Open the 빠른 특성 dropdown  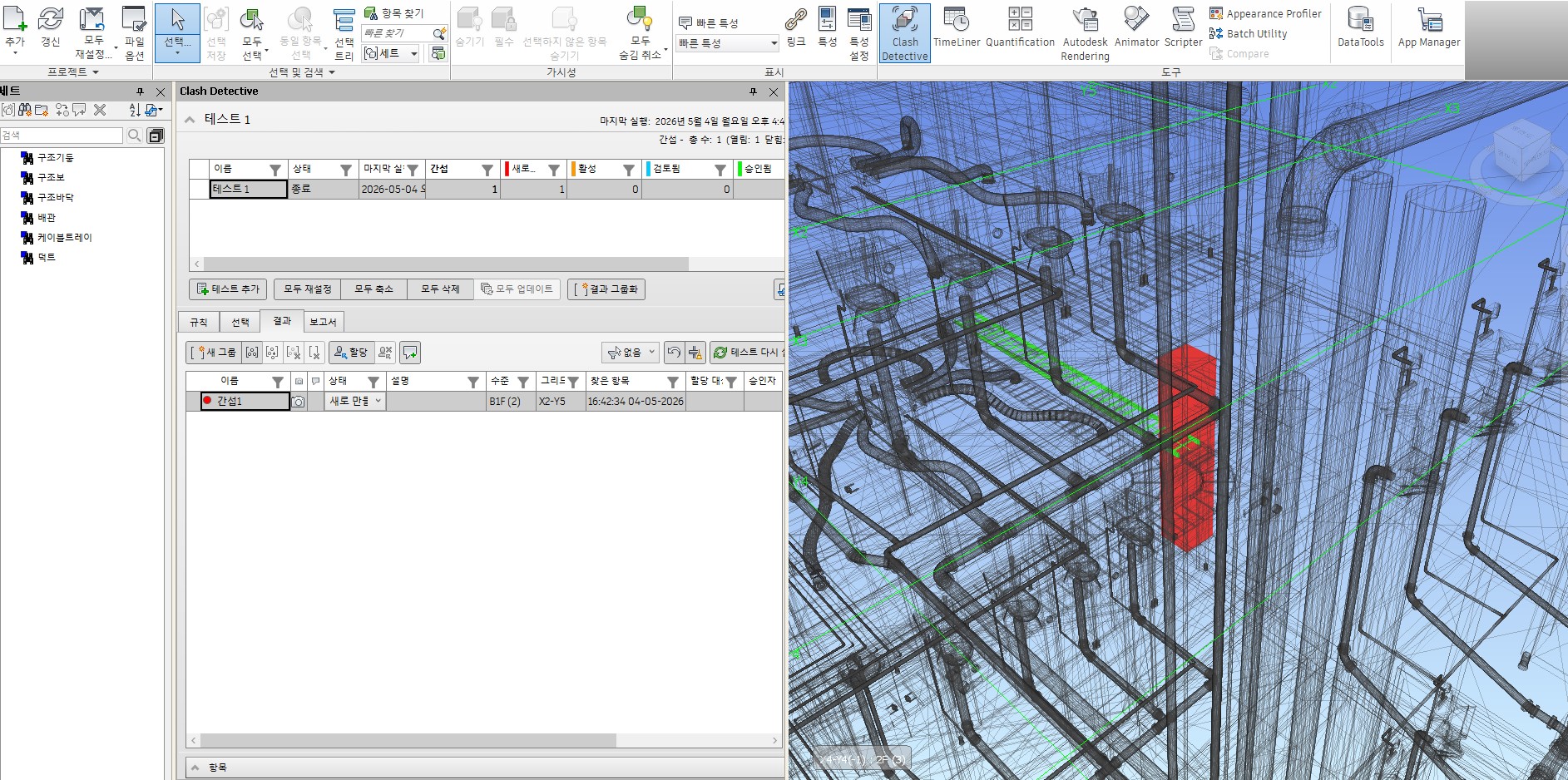coord(727,43)
